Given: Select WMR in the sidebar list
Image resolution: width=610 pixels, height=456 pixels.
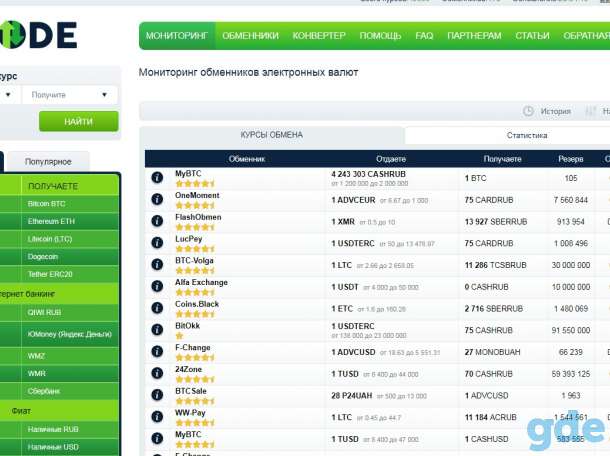Looking at the screenshot, I should point(37,374).
